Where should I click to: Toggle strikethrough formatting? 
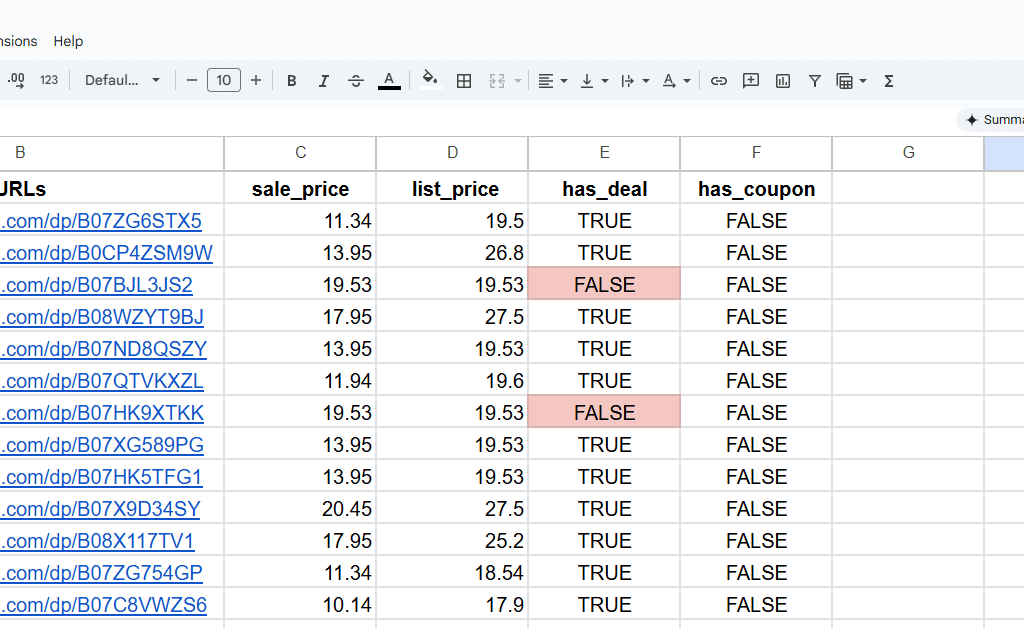[356, 81]
